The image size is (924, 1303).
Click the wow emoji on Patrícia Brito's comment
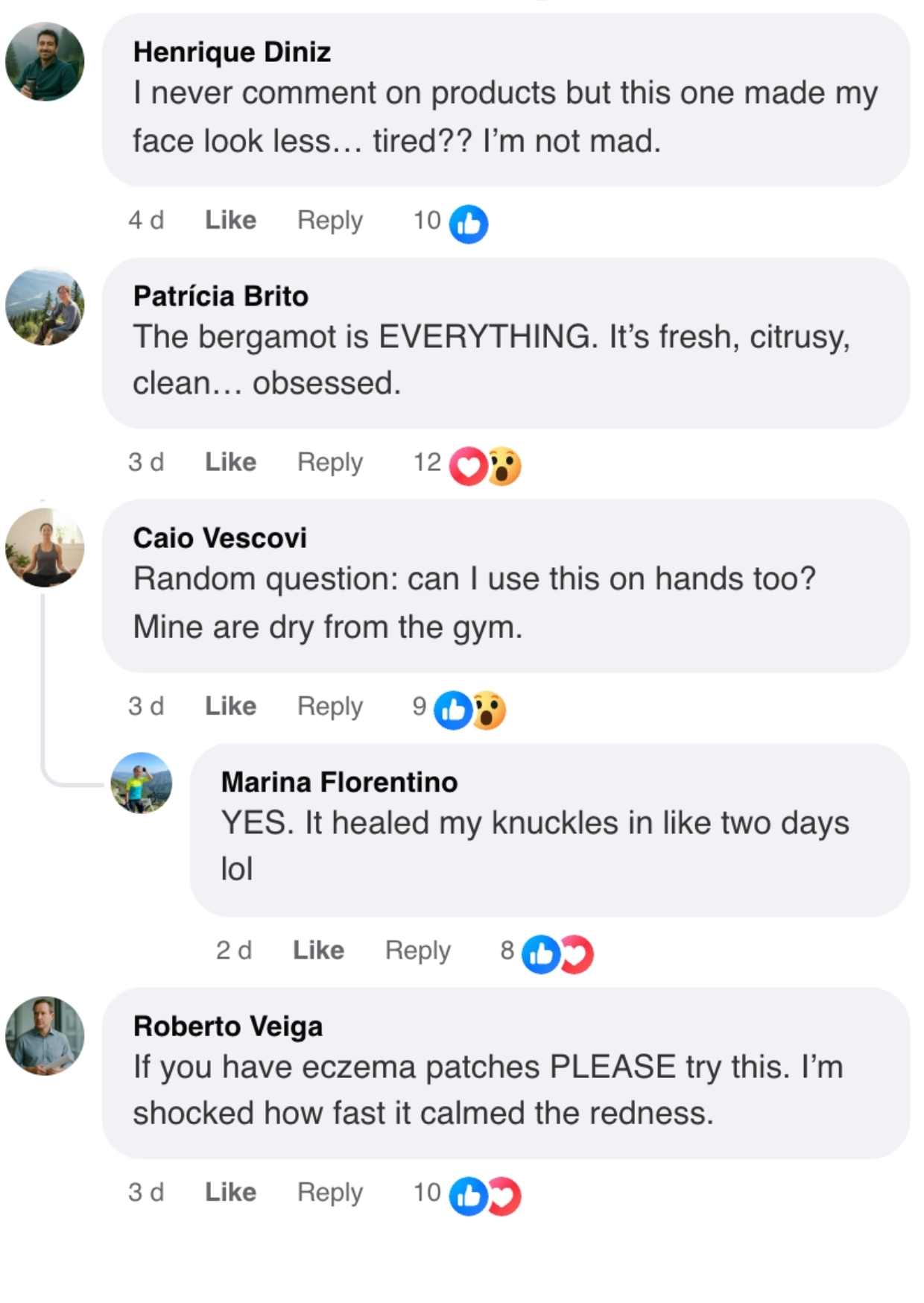tap(504, 466)
